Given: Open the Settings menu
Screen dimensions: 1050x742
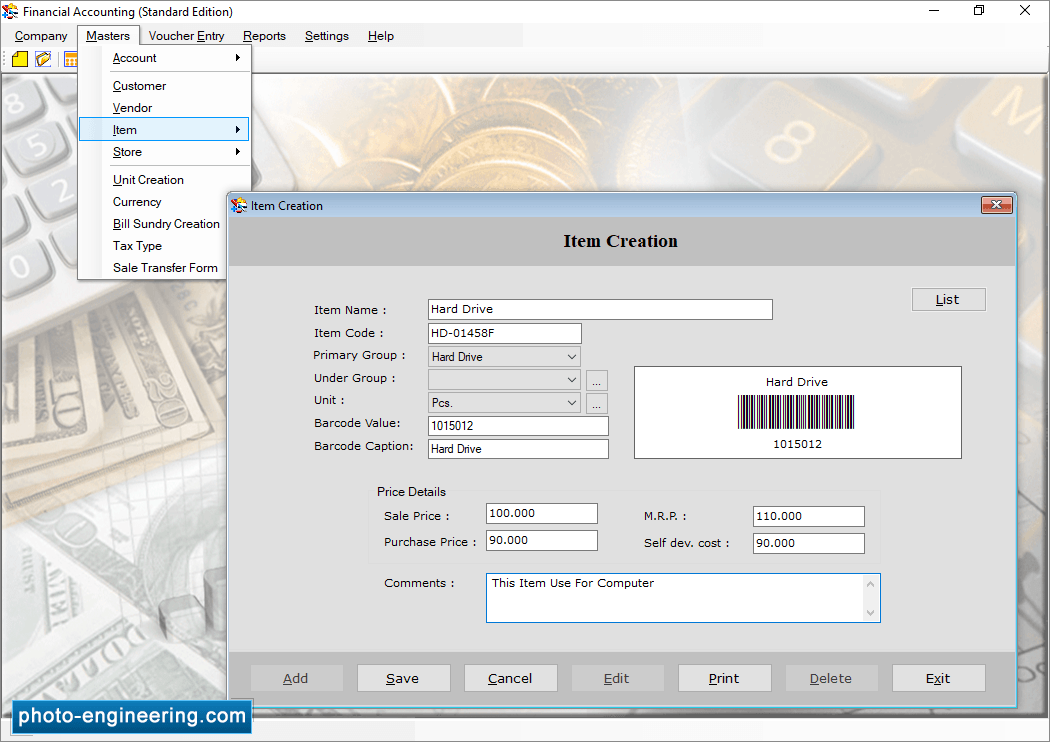Looking at the screenshot, I should 327,36.
